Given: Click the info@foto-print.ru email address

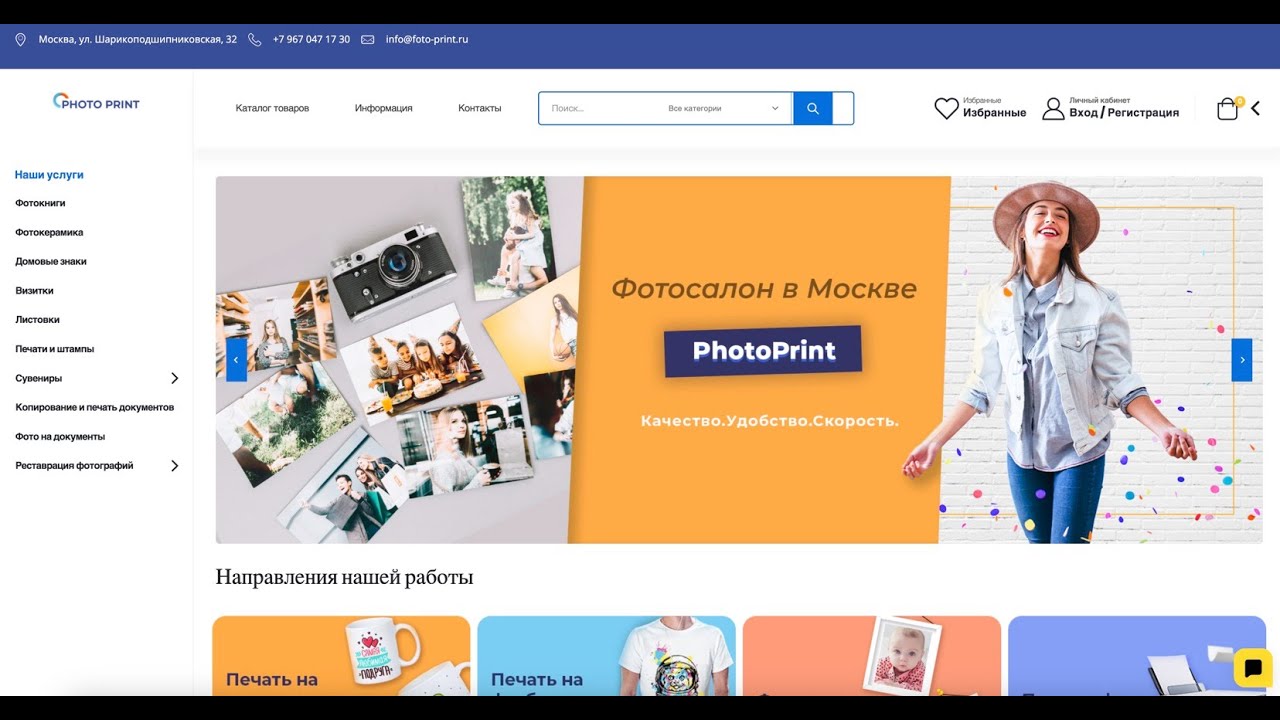Looking at the screenshot, I should point(427,40).
